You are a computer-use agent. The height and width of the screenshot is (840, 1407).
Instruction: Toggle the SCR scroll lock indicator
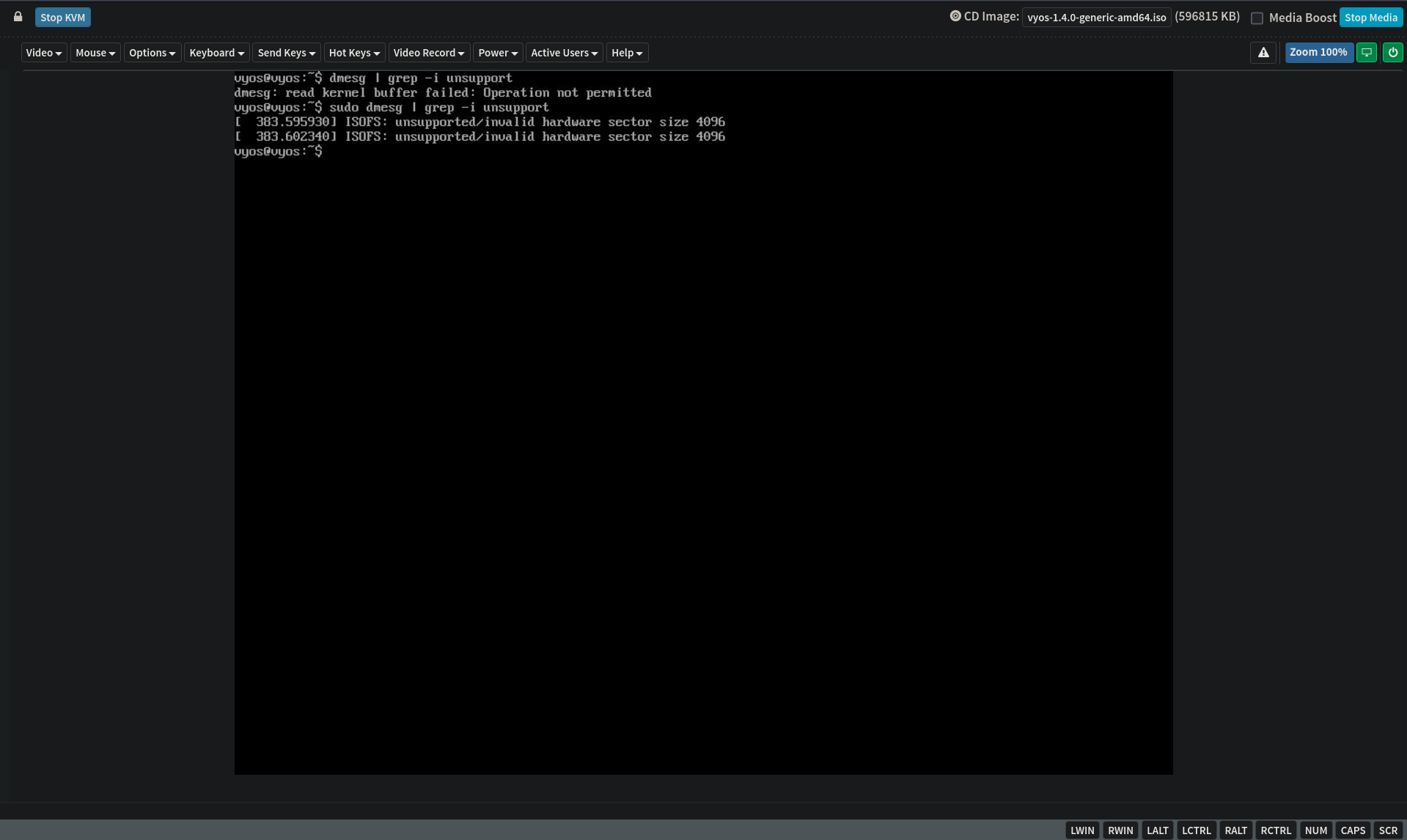click(x=1387, y=830)
